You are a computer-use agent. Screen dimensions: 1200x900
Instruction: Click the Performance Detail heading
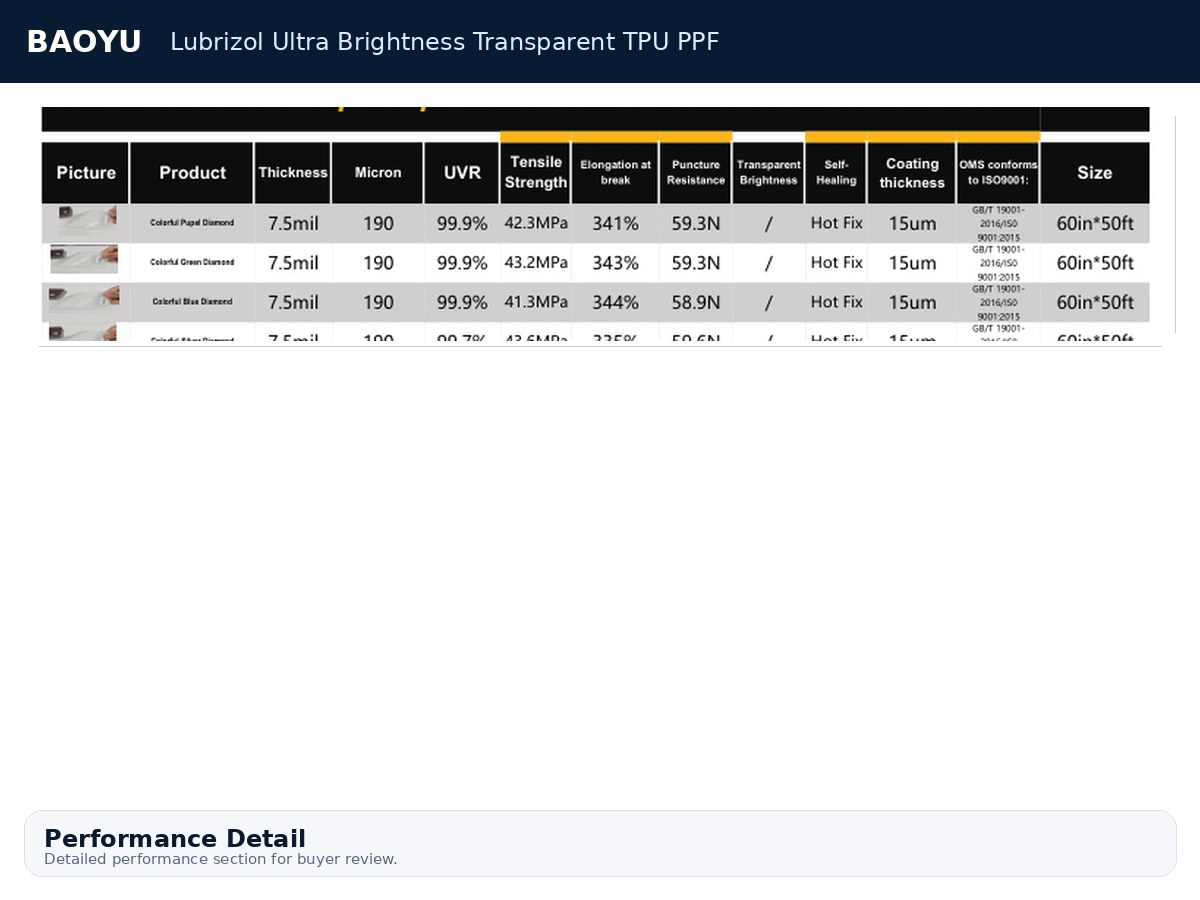[x=175, y=838]
